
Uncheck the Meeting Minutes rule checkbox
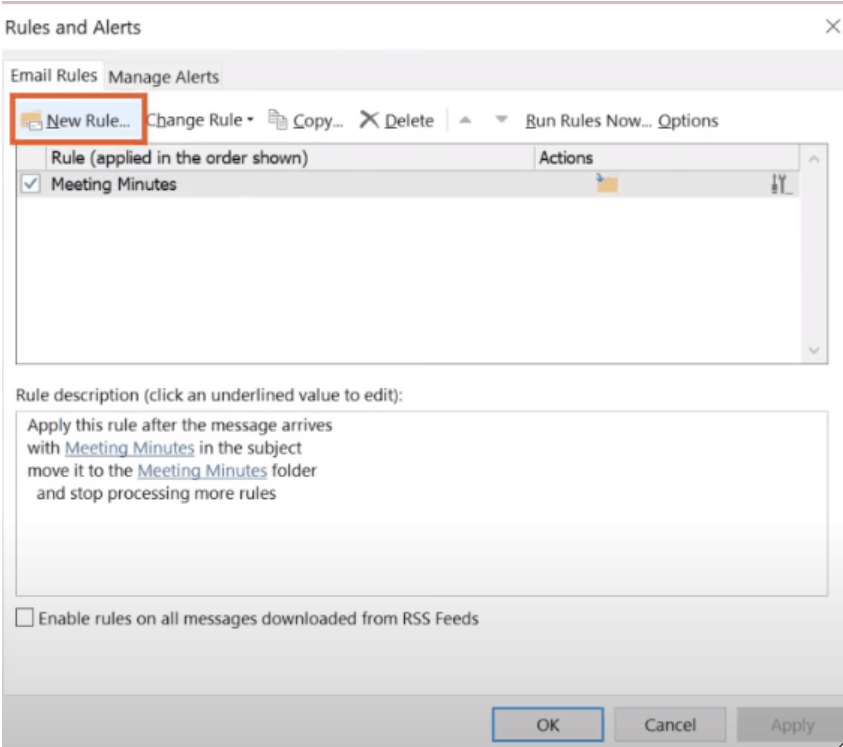(31, 184)
